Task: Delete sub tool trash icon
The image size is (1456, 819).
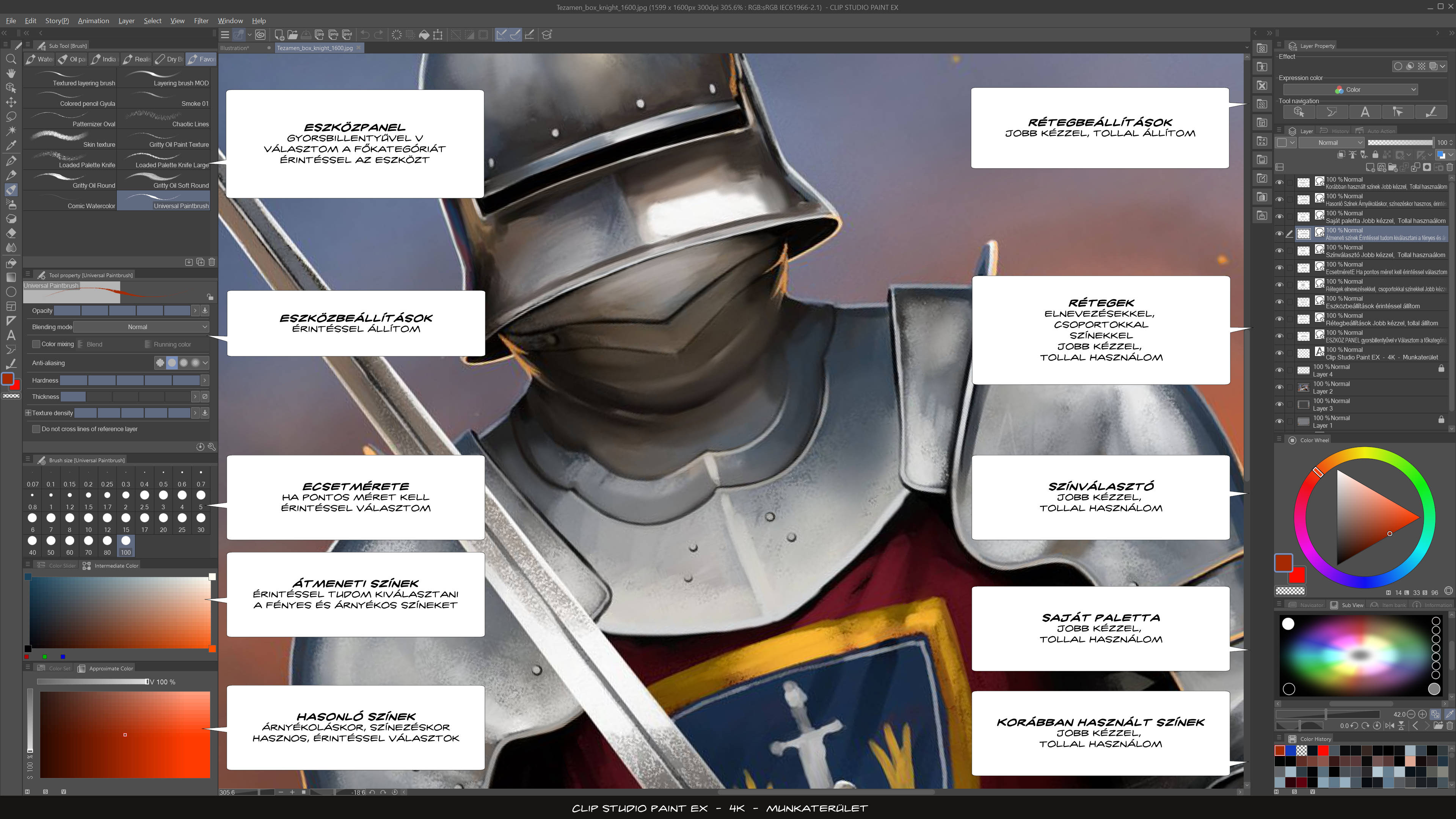Action: (x=212, y=262)
